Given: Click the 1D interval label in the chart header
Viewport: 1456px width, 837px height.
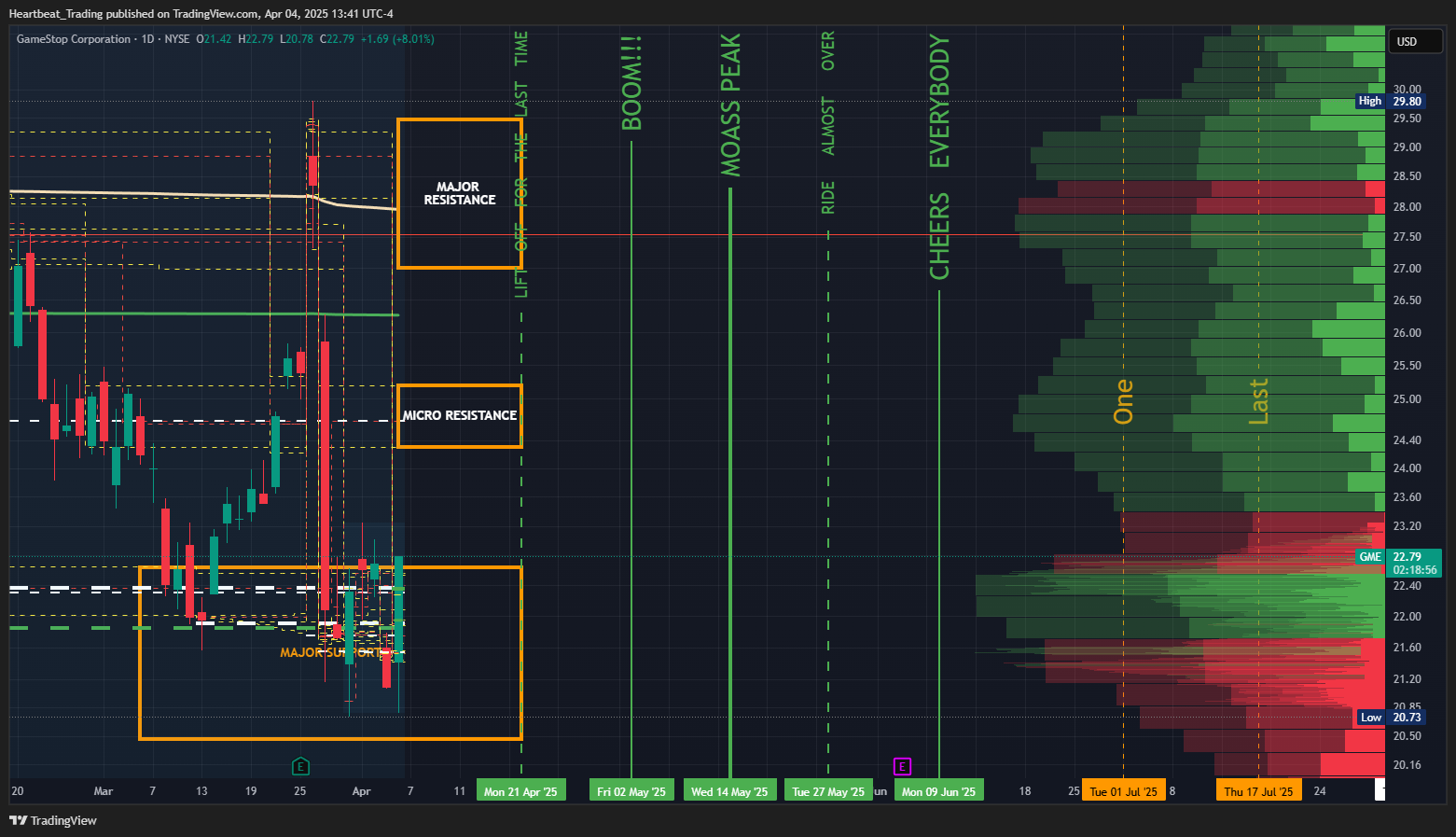Looking at the screenshot, I should point(147,39).
